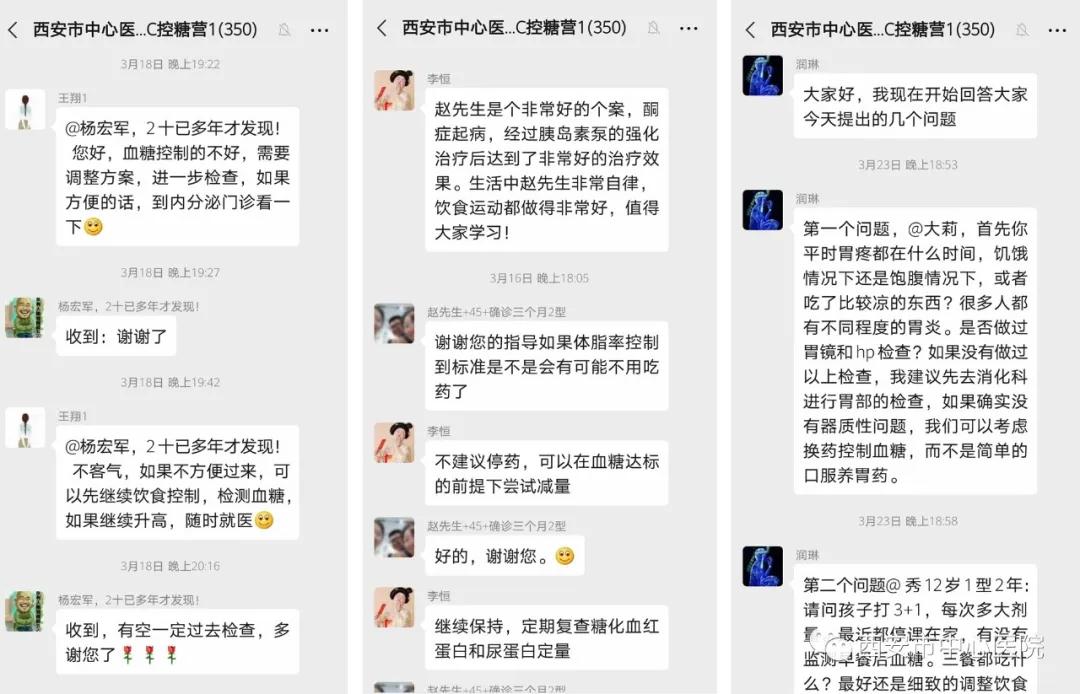Open 杨宏军 avatar beside 收到：谢谢了
Screen dimensions: 1080x694
click(x=25, y=317)
